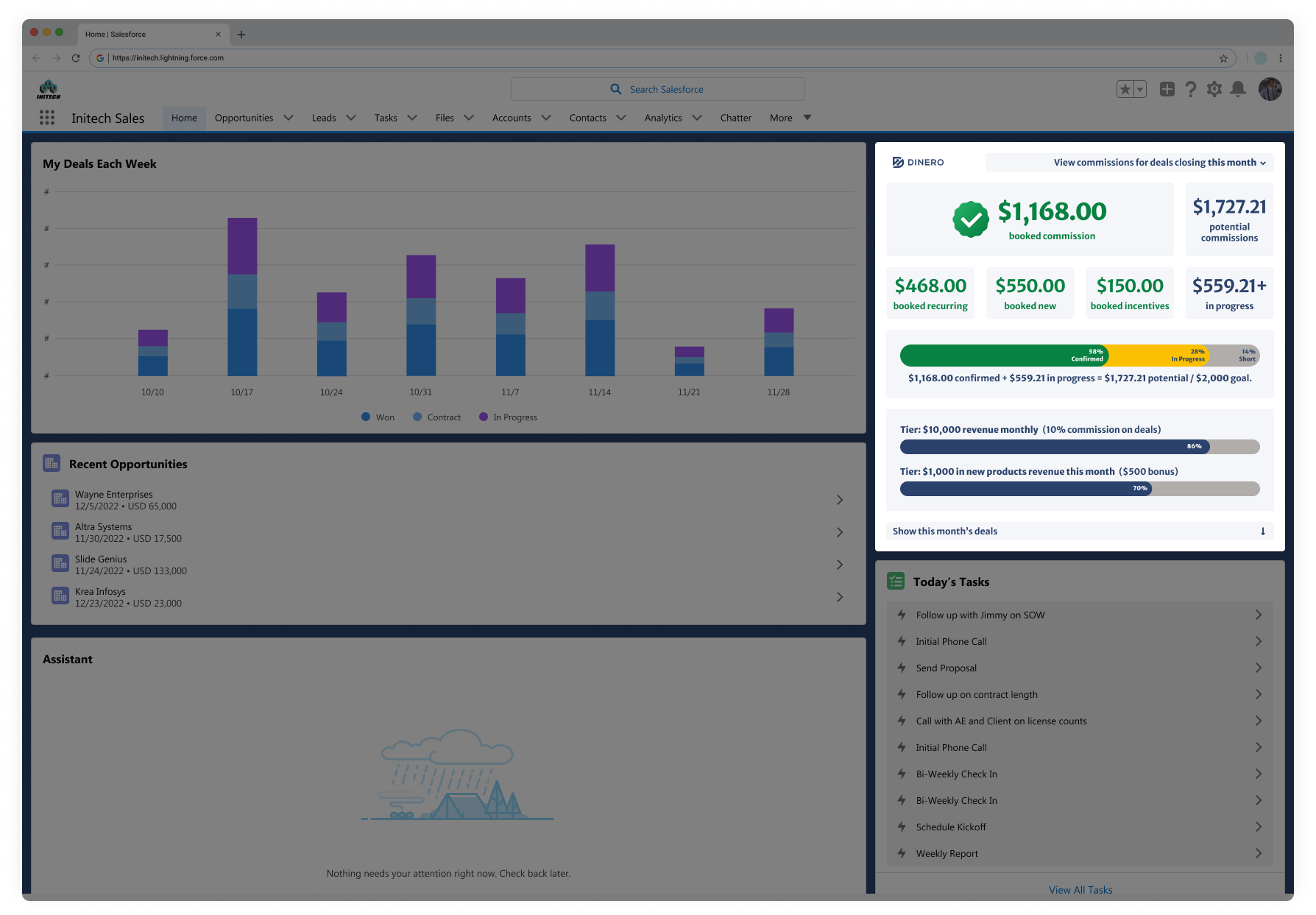Open the Opportunities nav tab
The width and height of the screenshot is (1316, 915).
point(244,118)
